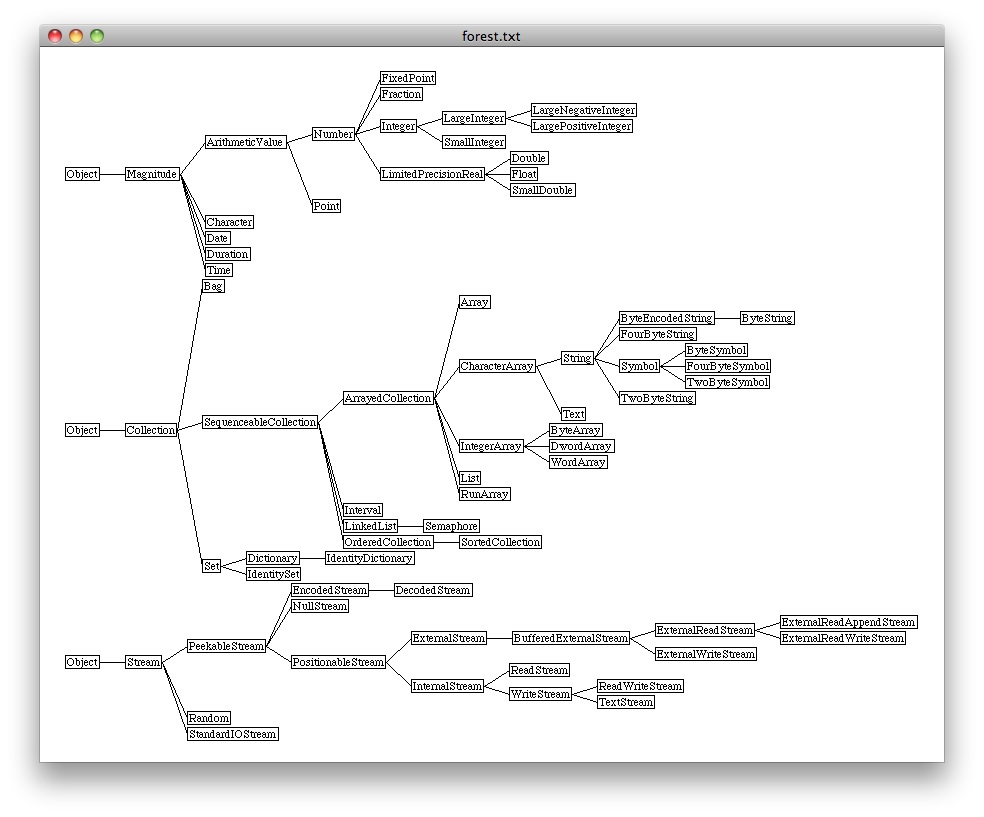Viewport: 984px width, 817px height.
Task: Click the Interval node
Action: pos(363,510)
